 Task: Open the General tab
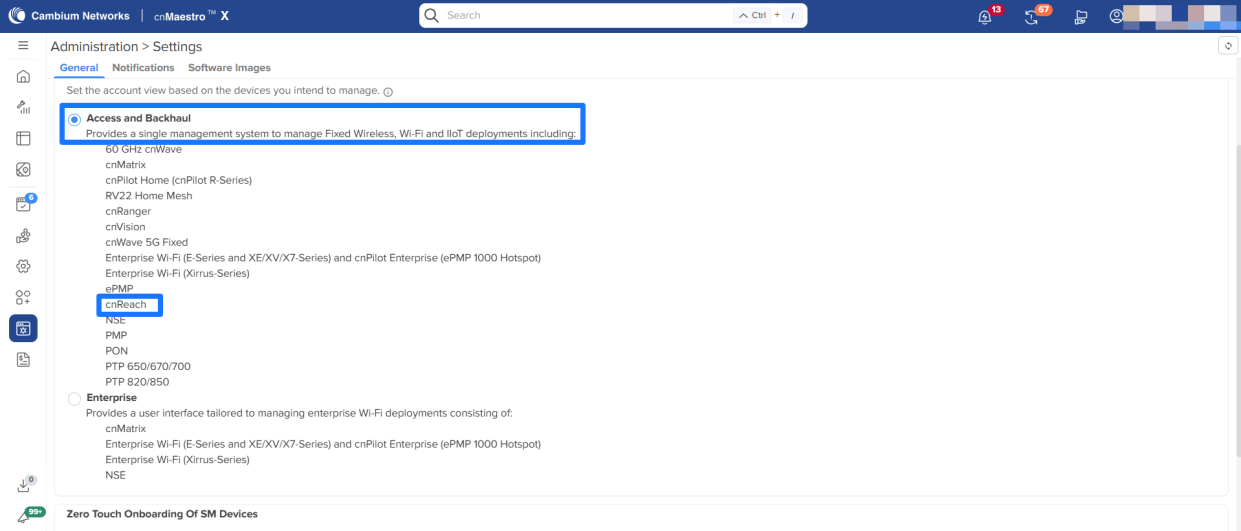[79, 68]
